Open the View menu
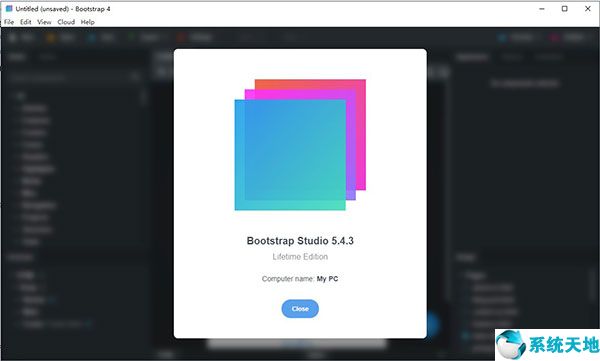This screenshot has width=600, height=361. pyautogui.click(x=44, y=22)
